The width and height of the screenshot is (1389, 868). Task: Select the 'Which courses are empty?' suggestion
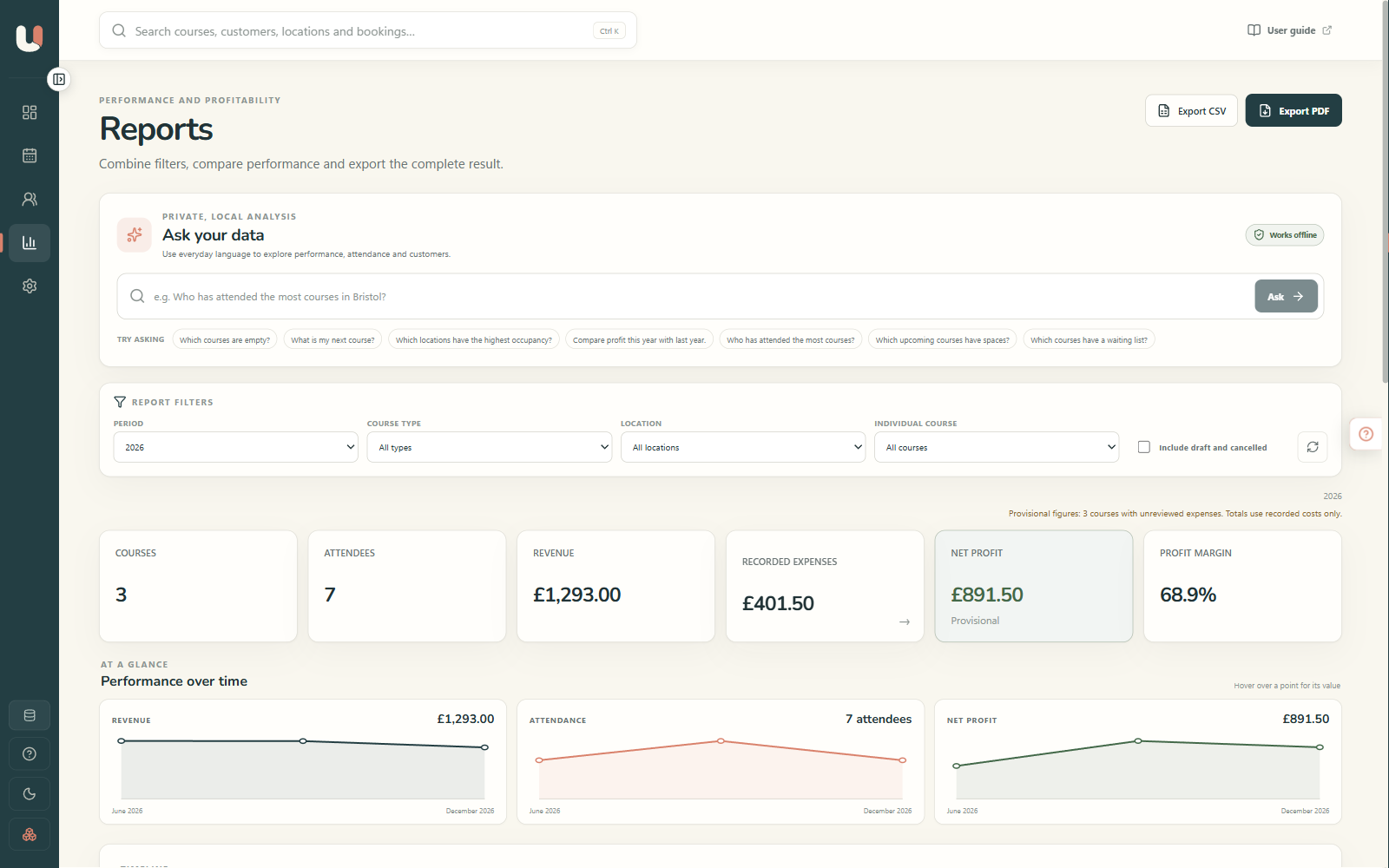tap(225, 340)
